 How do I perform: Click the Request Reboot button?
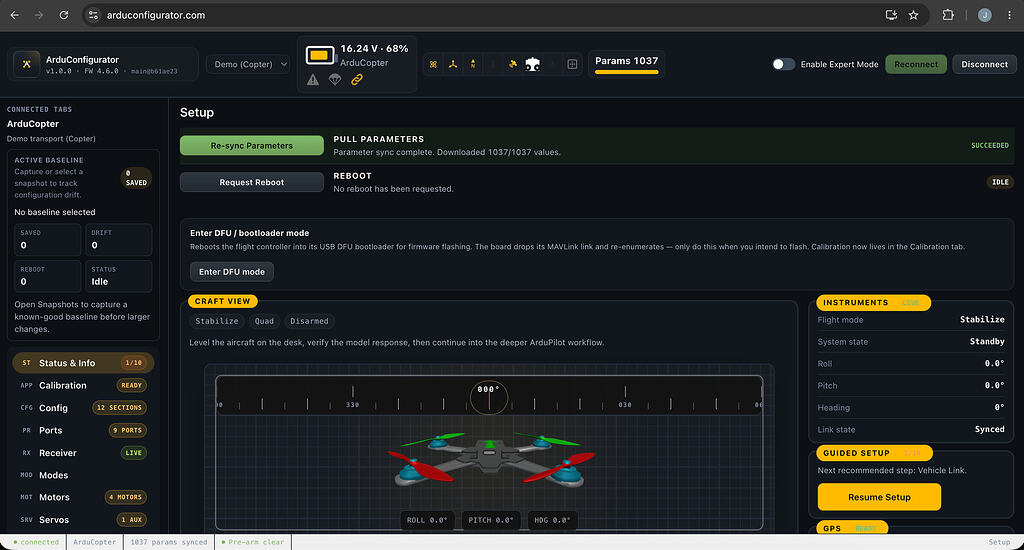pyautogui.click(x=251, y=182)
